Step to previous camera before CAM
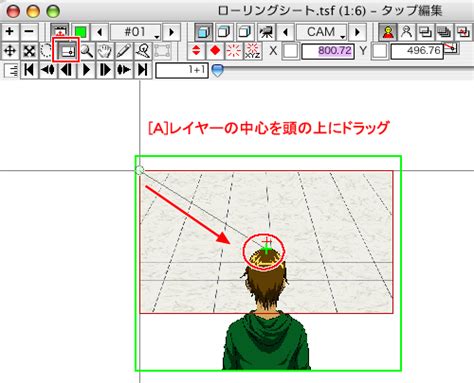The width and height of the screenshot is (474, 383). coord(285,32)
